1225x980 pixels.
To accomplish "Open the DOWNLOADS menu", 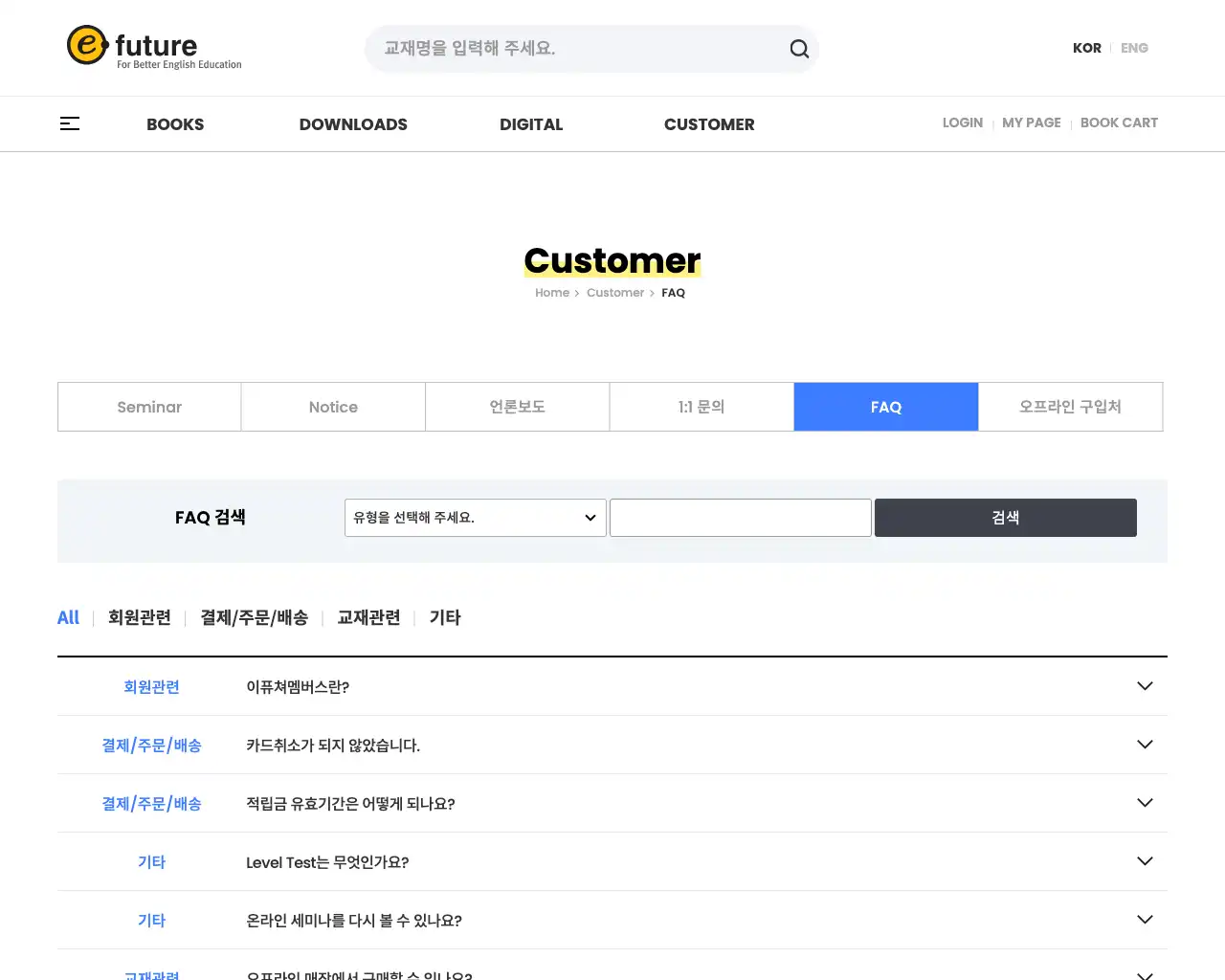I will 353,124.
